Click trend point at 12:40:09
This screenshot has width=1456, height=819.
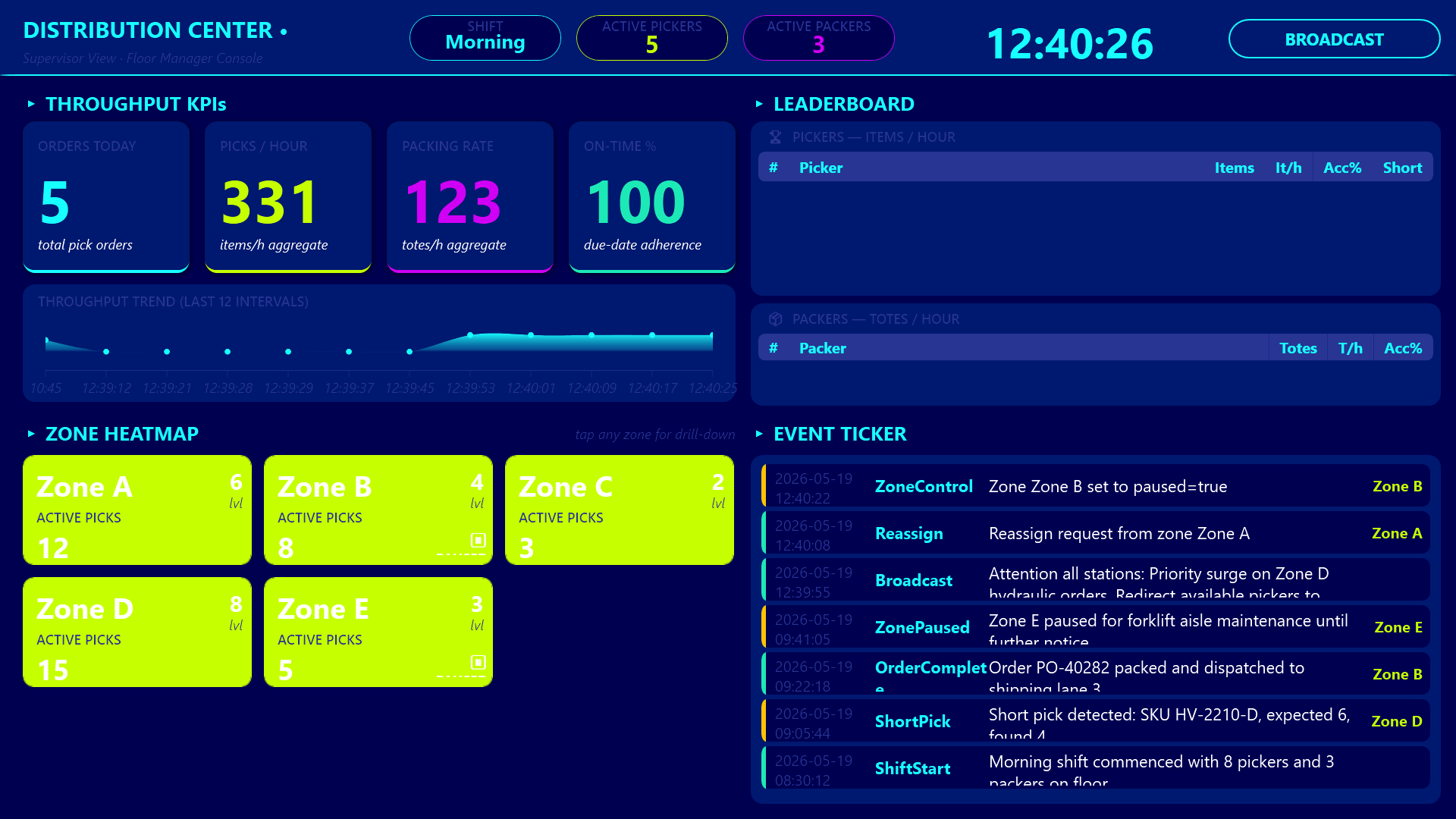[x=591, y=334]
